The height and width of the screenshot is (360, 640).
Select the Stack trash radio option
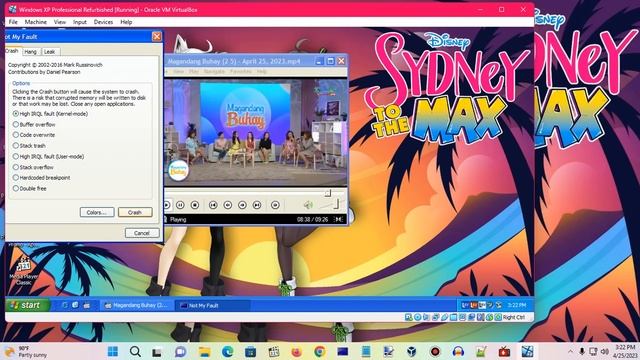tap(29, 146)
